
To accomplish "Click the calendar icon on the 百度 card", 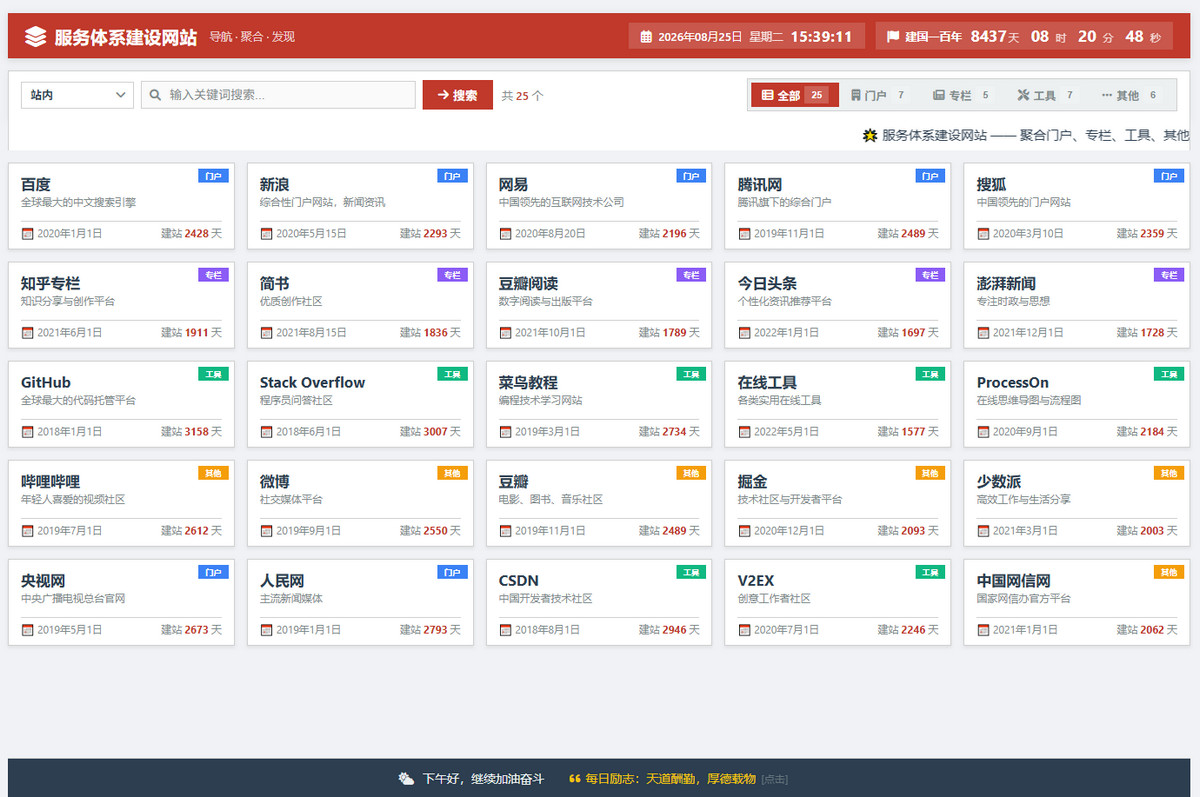I will pyautogui.click(x=27, y=234).
